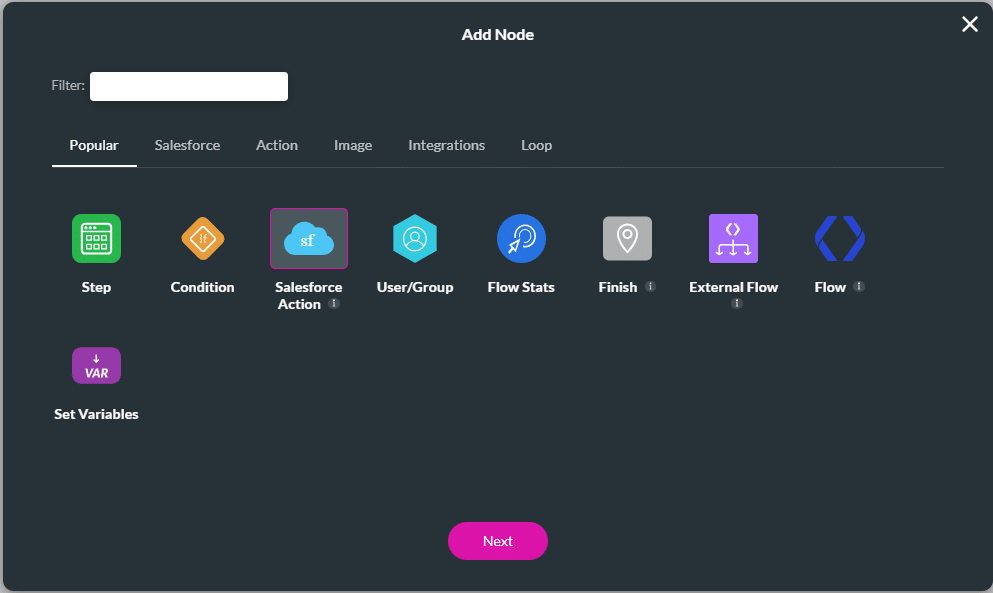Viewport: 993px width, 593px height.
Task: Select the Finish node icon
Action: point(627,238)
